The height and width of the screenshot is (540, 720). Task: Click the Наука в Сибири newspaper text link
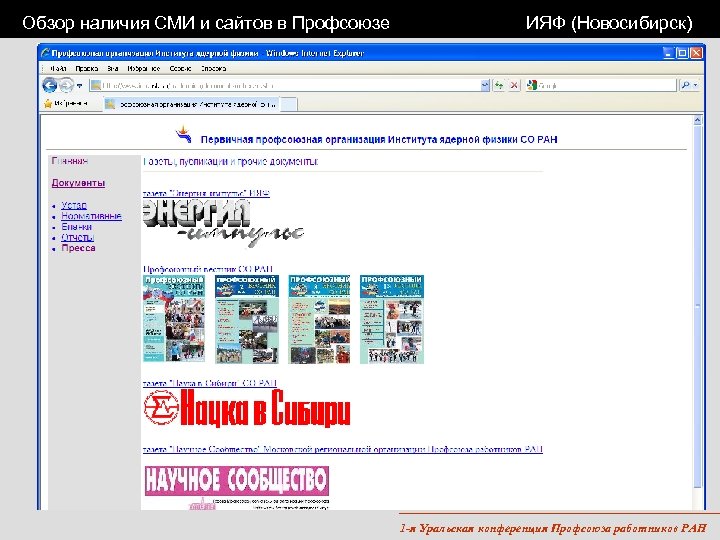coord(210,383)
